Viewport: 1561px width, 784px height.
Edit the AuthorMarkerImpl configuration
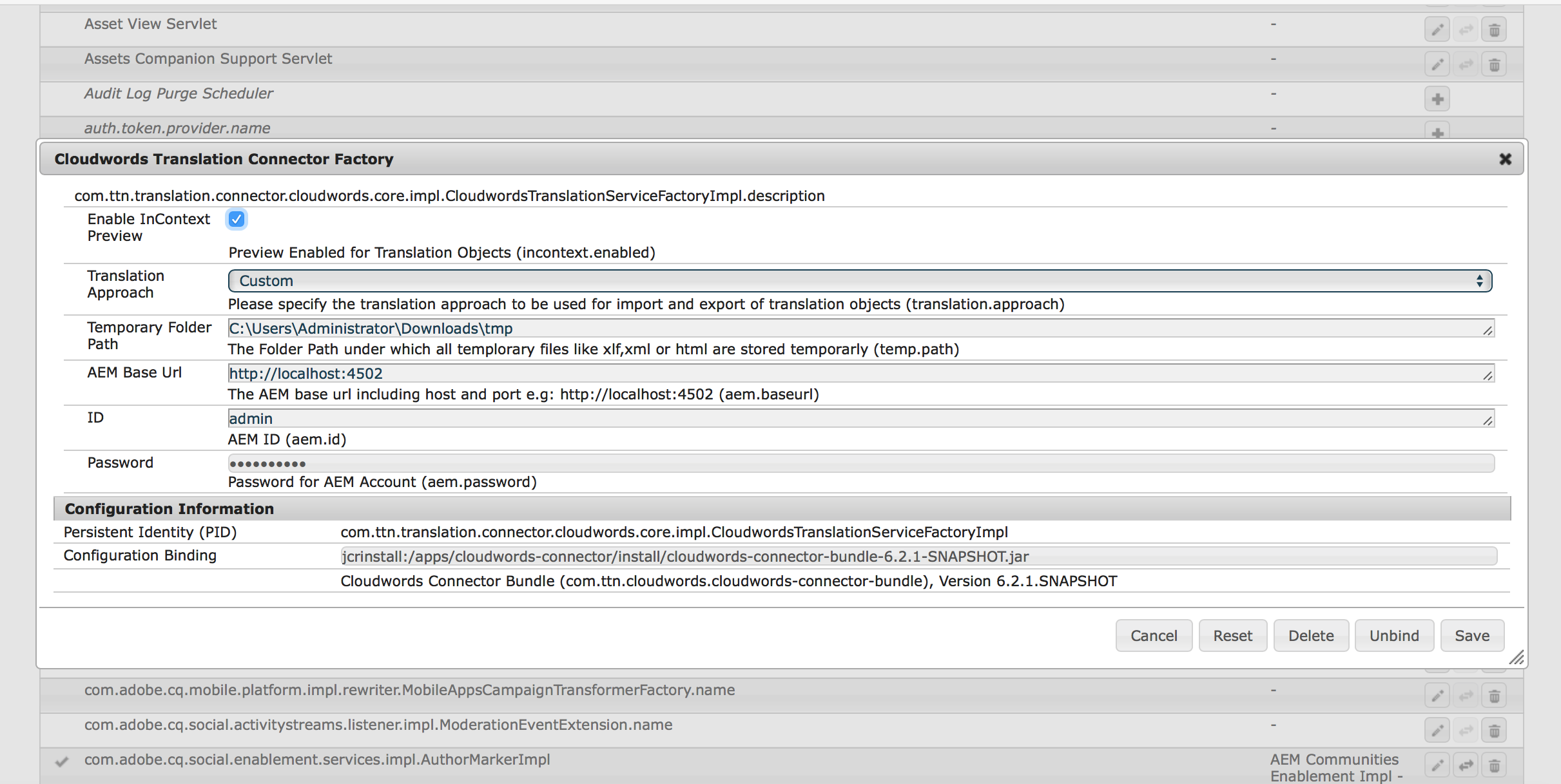pyautogui.click(x=1437, y=765)
